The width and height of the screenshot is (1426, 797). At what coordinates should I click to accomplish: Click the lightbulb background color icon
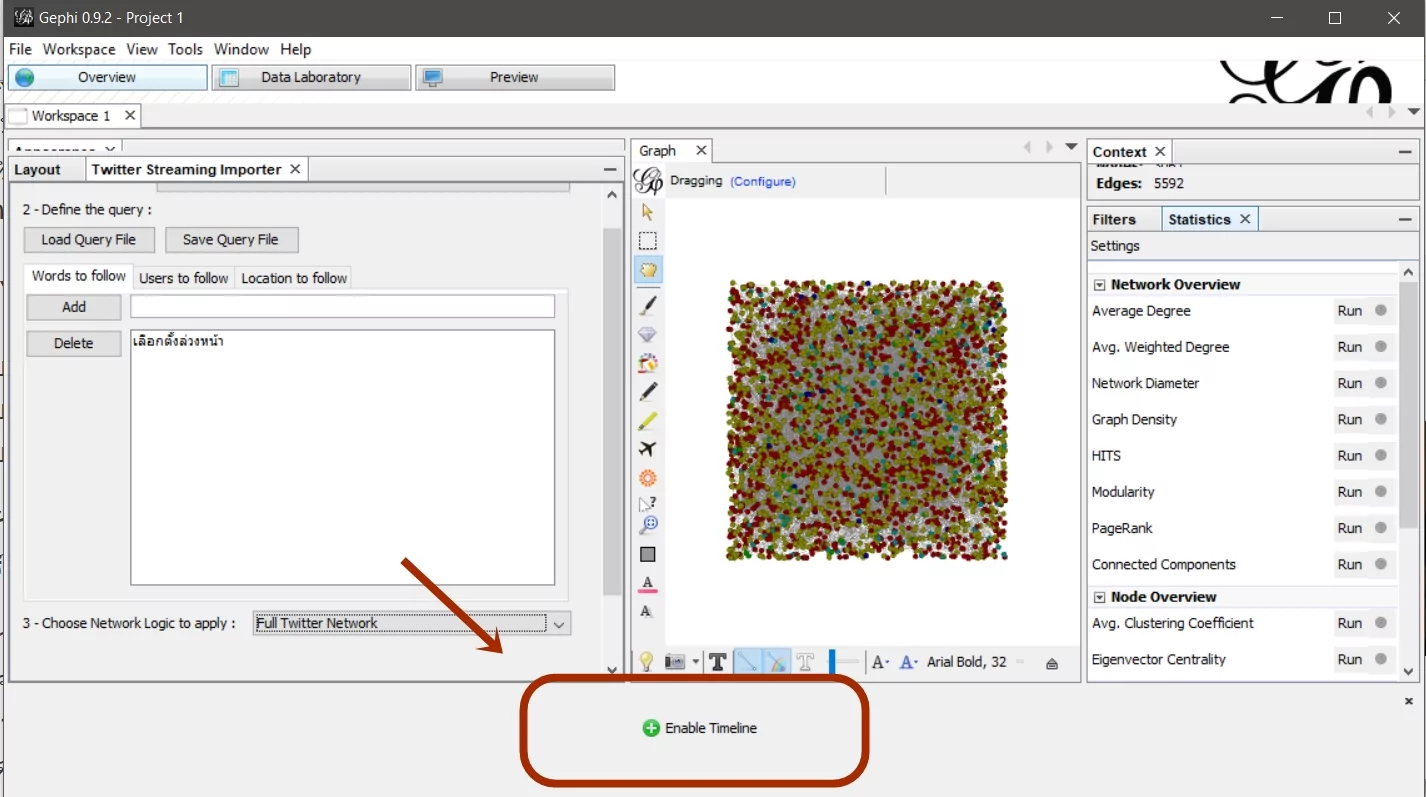click(x=646, y=661)
